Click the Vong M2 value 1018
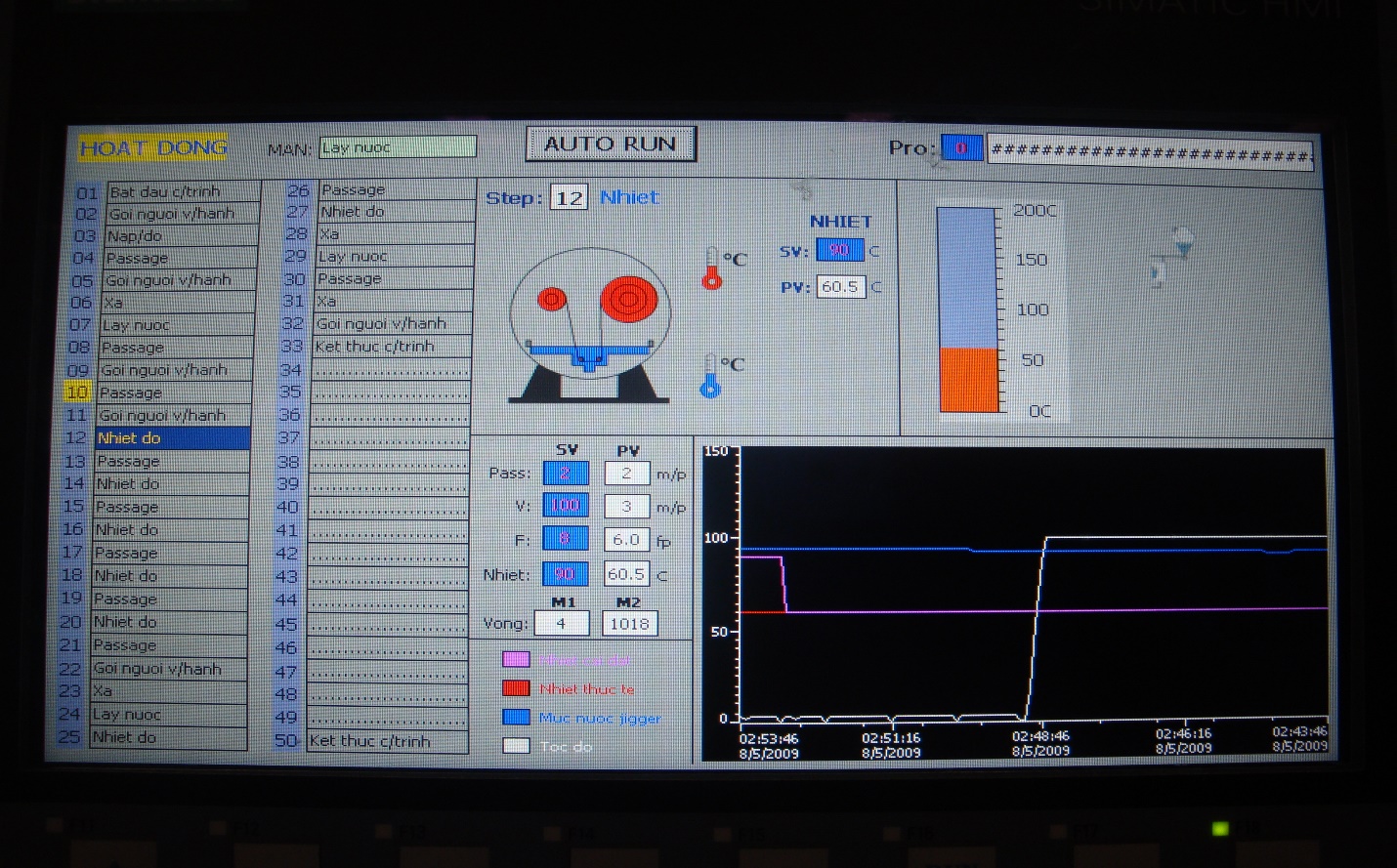Viewport: 1397px width, 868px height. [630, 624]
